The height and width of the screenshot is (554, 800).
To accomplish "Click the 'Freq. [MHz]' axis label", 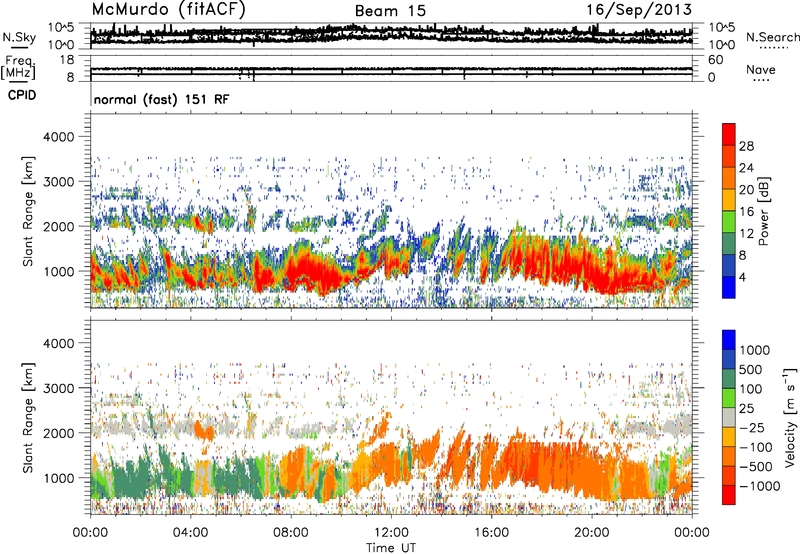I will coord(18,67).
